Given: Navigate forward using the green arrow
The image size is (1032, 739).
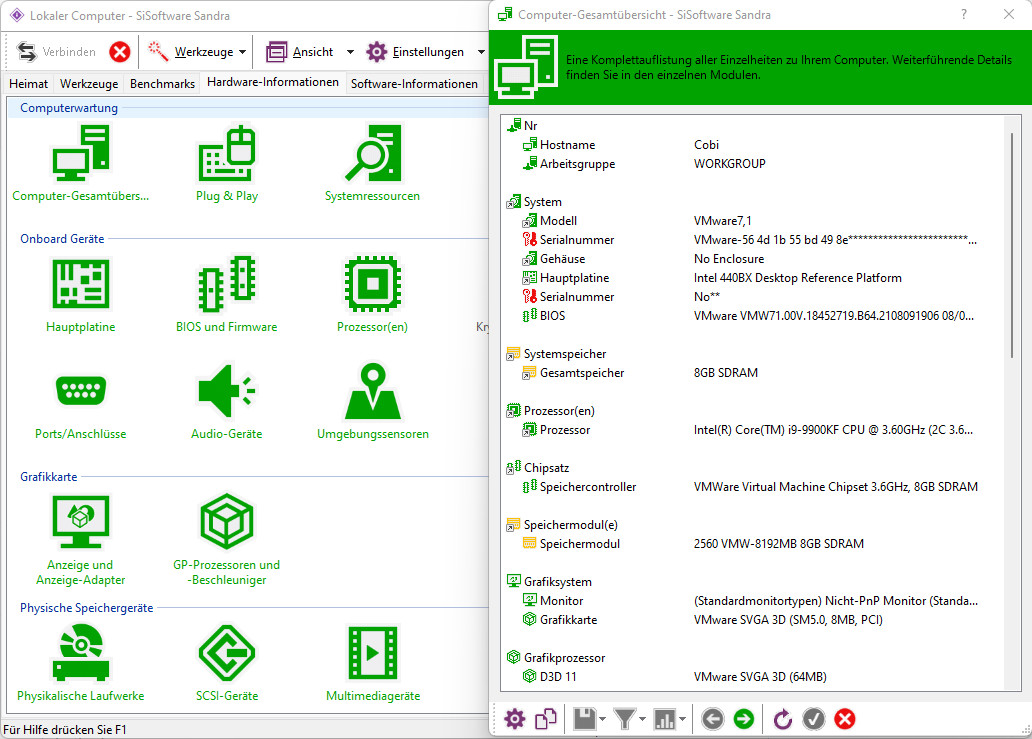Looking at the screenshot, I should point(743,719).
